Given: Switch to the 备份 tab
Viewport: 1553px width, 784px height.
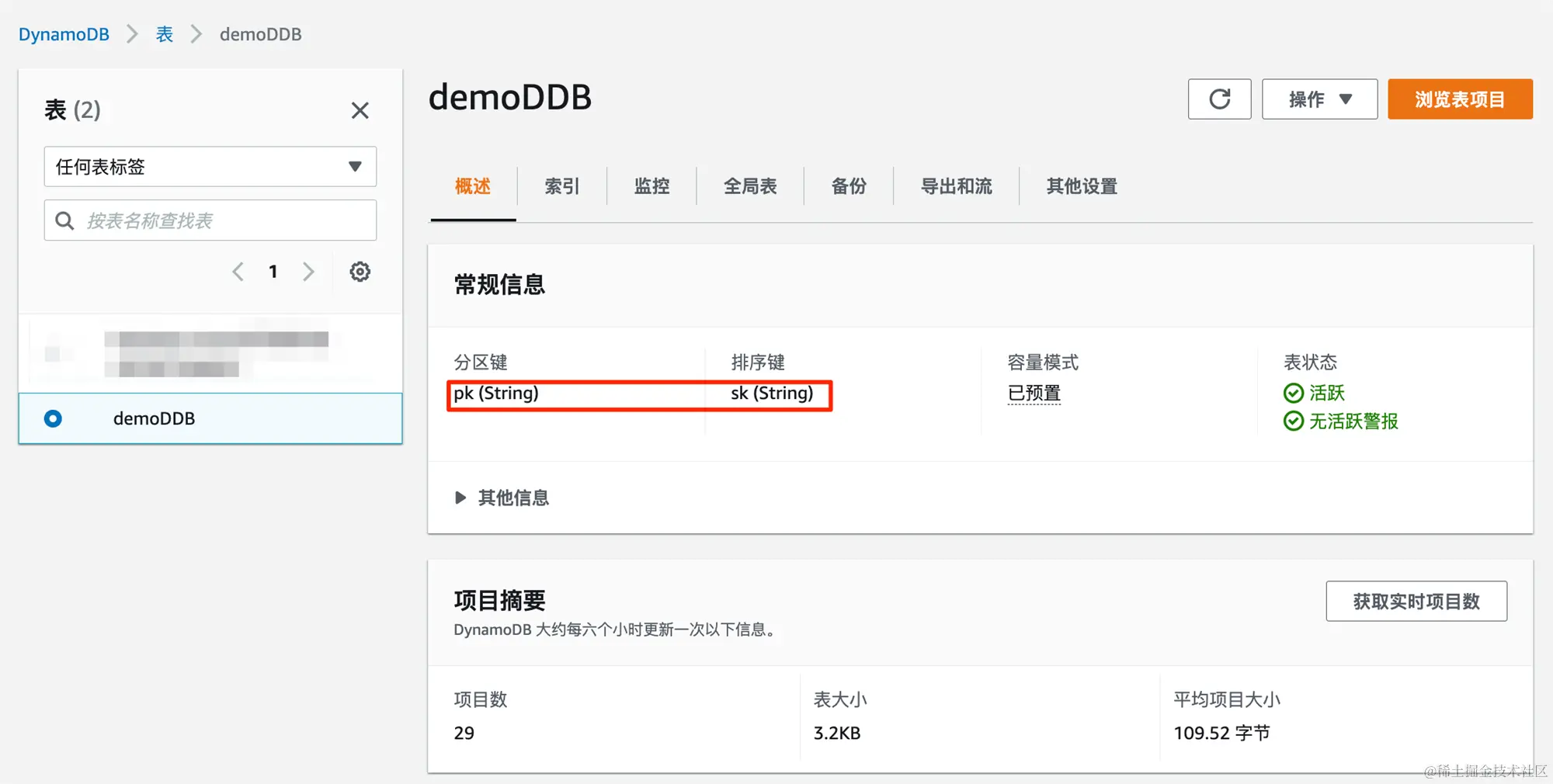Looking at the screenshot, I should point(849,186).
